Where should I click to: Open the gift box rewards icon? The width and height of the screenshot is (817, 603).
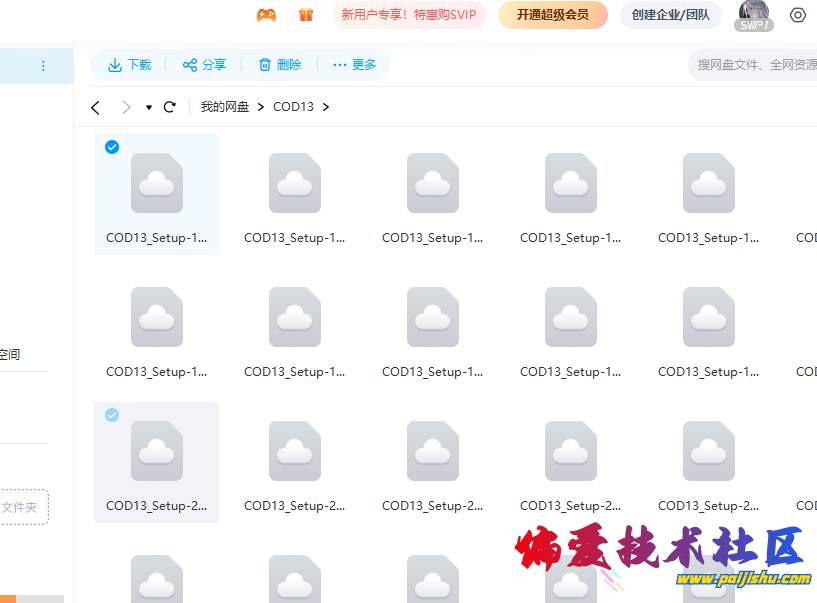pyautogui.click(x=306, y=15)
